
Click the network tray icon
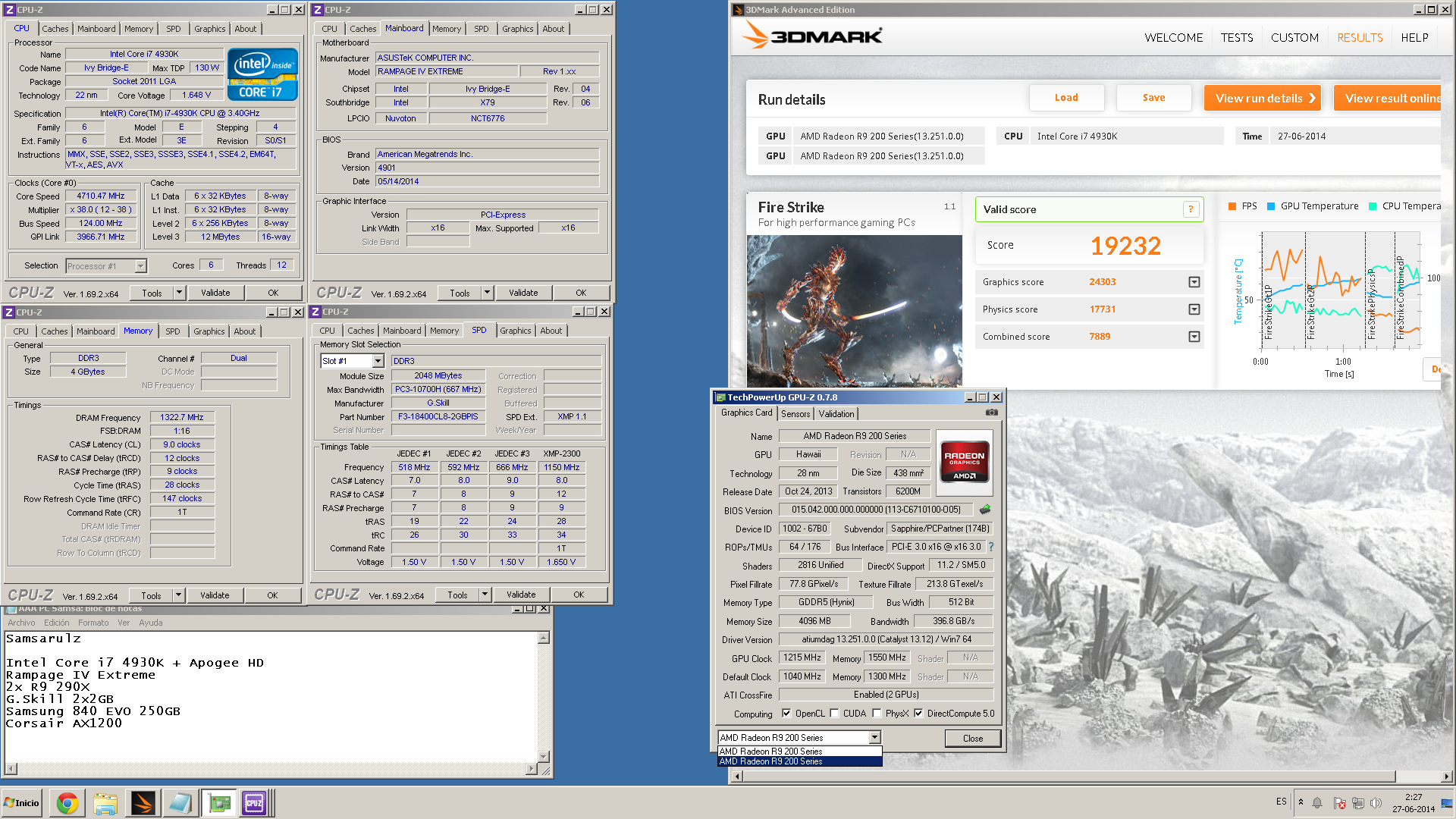[1357, 803]
